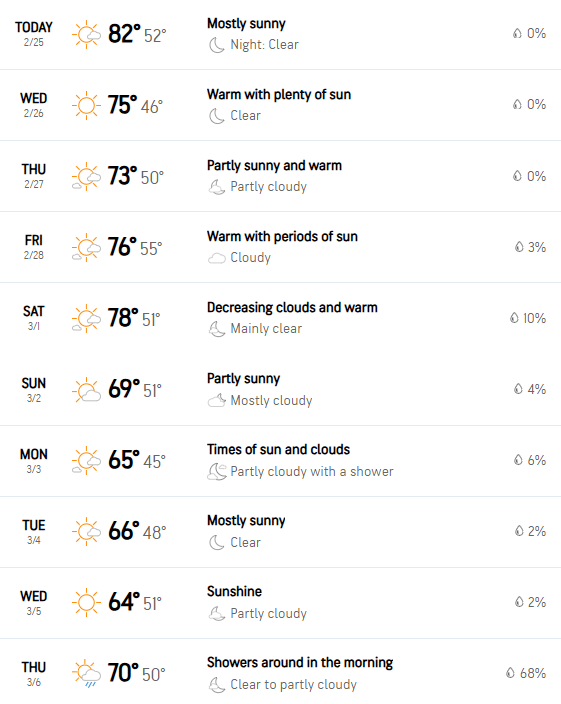The width and height of the screenshot is (561, 704).
Task: Click the sun icon for WED 2/26
Action: [x=86, y=106]
